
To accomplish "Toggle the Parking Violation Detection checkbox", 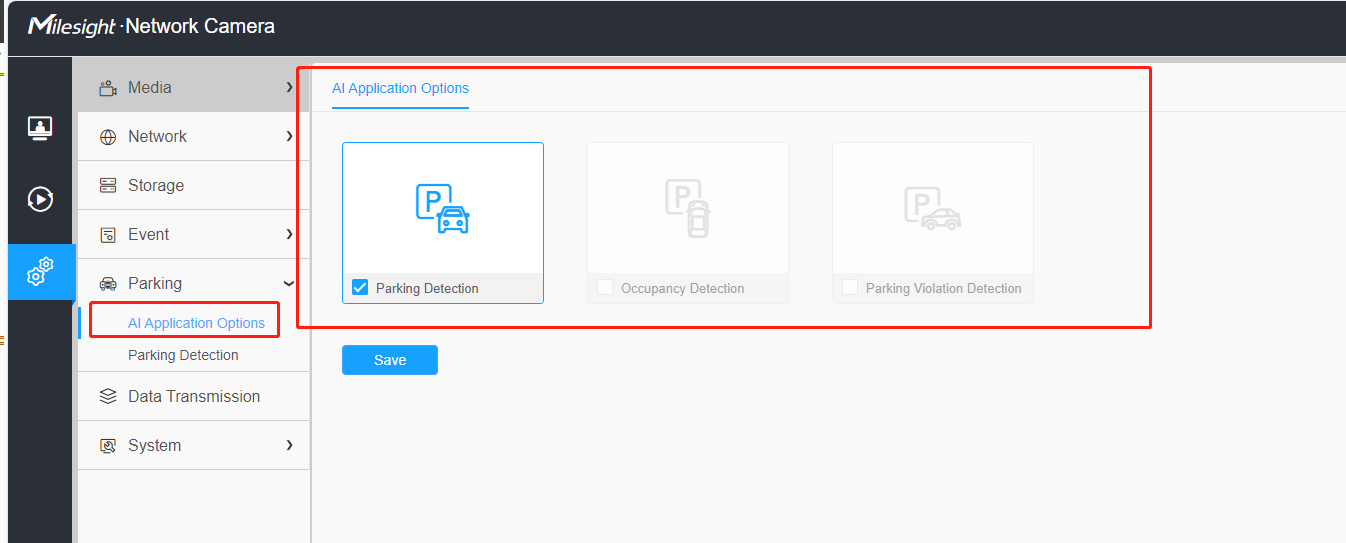I will point(850,288).
